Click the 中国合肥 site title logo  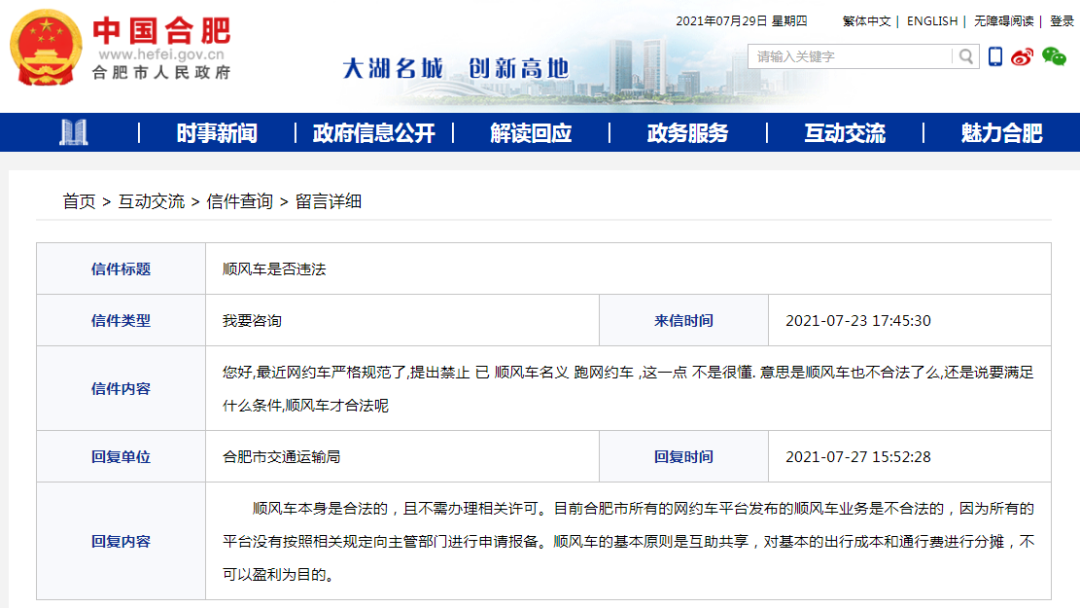pos(161,30)
